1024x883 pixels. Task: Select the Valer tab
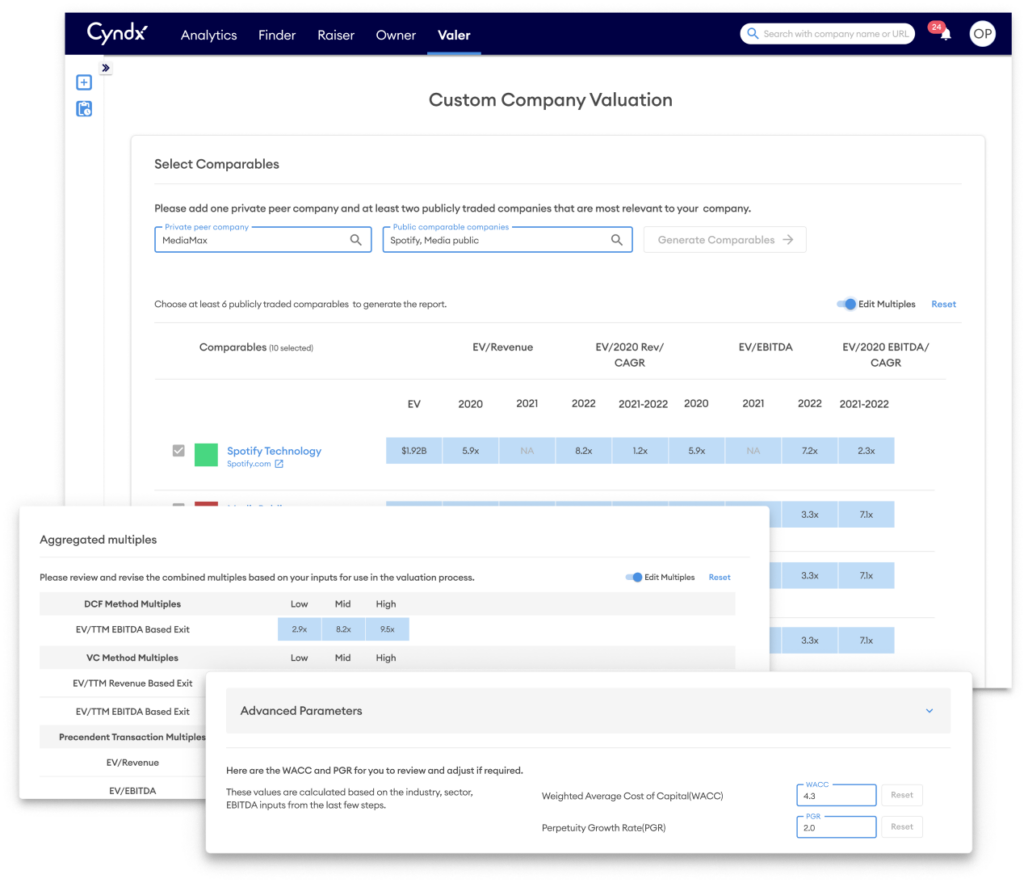[454, 35]
